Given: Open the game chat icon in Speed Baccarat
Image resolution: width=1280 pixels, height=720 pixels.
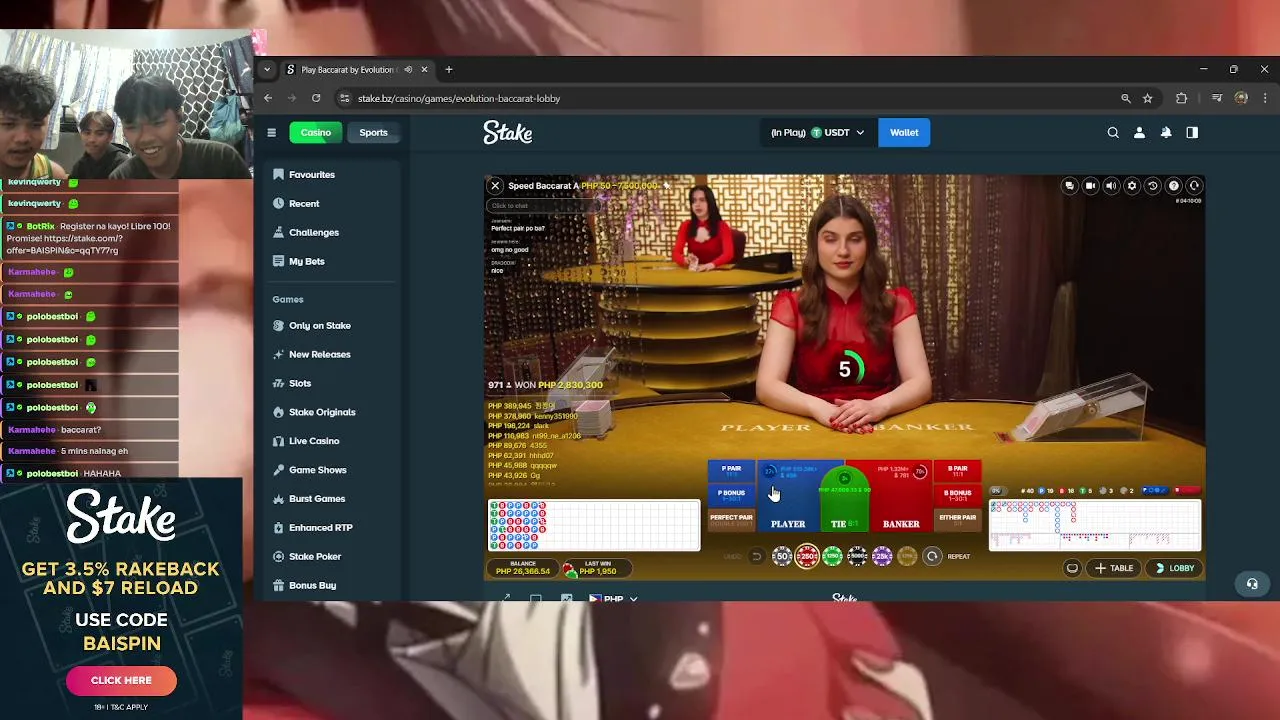Looking at the screenshot, I should 1069,186.
